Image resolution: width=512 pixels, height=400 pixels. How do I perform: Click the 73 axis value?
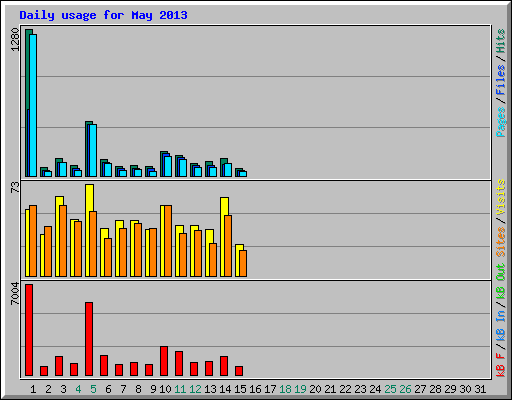[x=15, y=188]
